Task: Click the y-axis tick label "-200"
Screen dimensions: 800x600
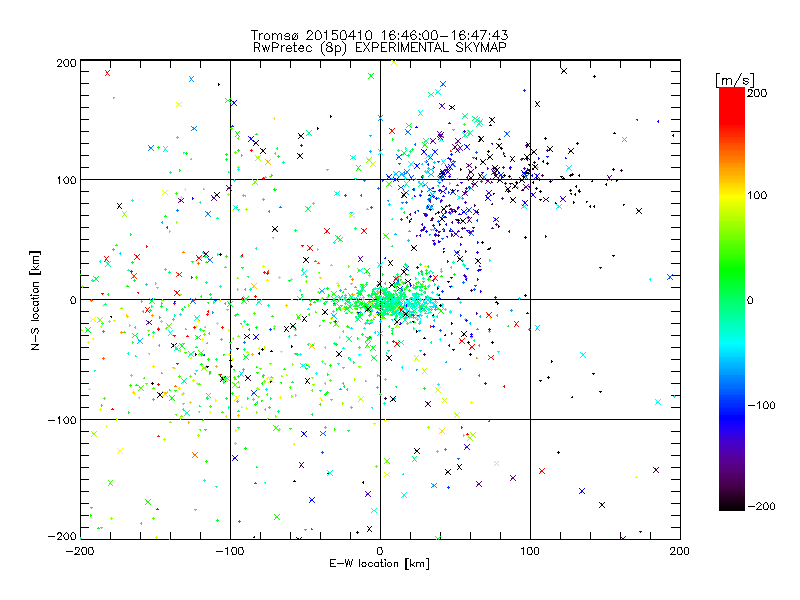Action: point(62,536)
